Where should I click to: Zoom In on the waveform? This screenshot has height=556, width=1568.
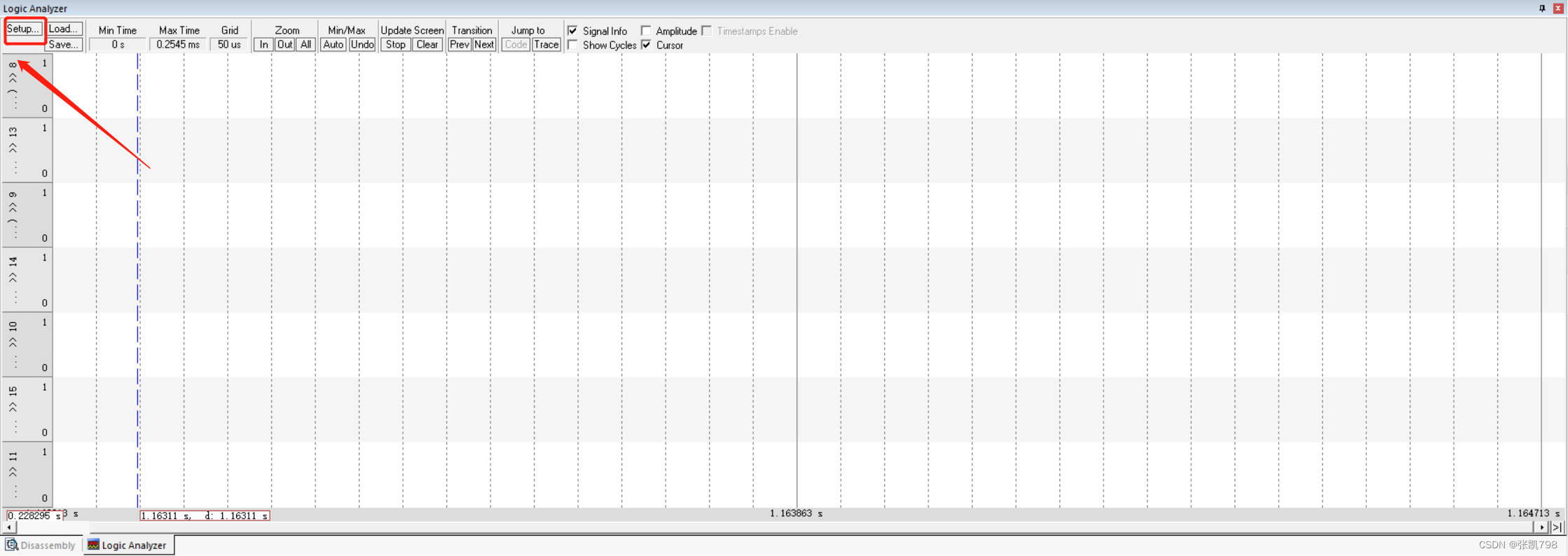pos(263,45)
